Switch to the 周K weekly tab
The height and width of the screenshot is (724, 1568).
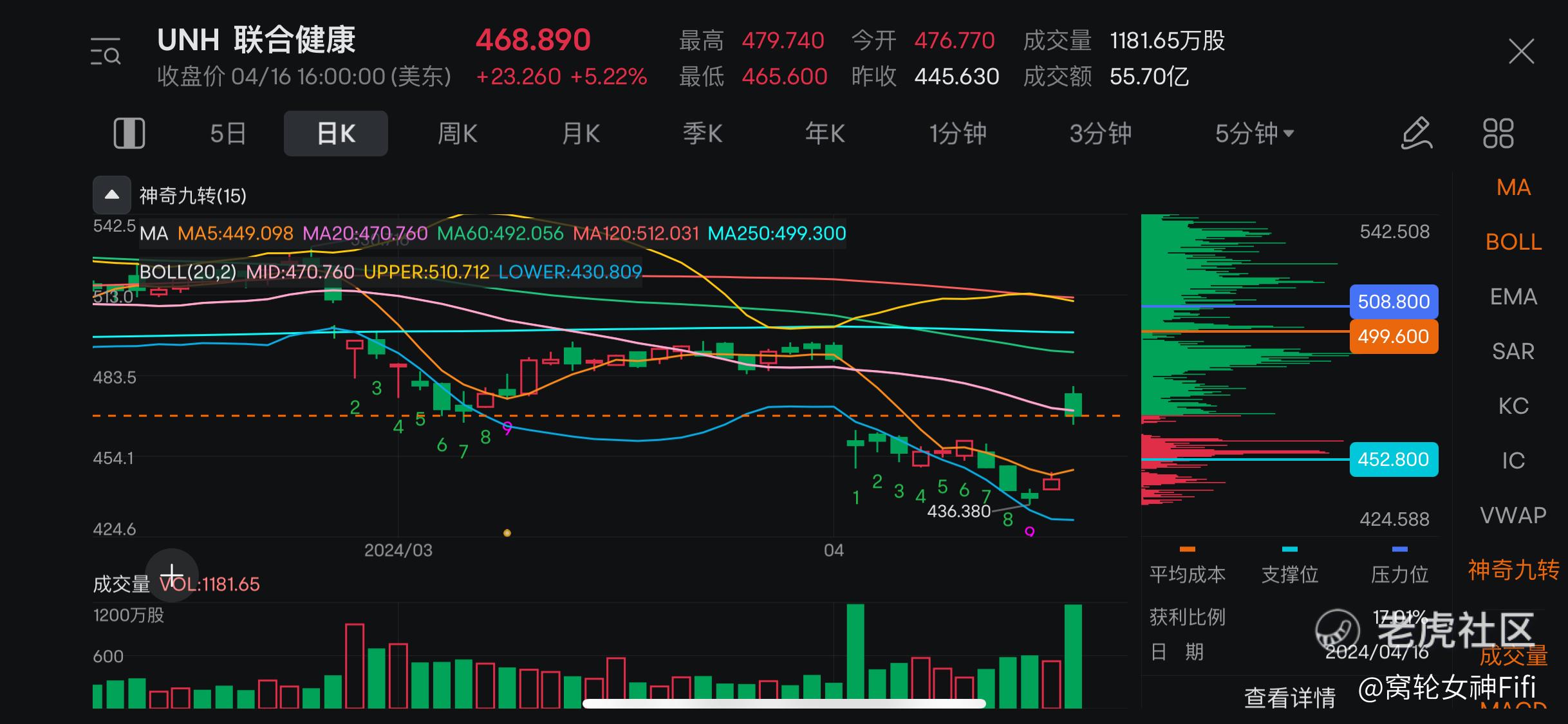[457, 134]
